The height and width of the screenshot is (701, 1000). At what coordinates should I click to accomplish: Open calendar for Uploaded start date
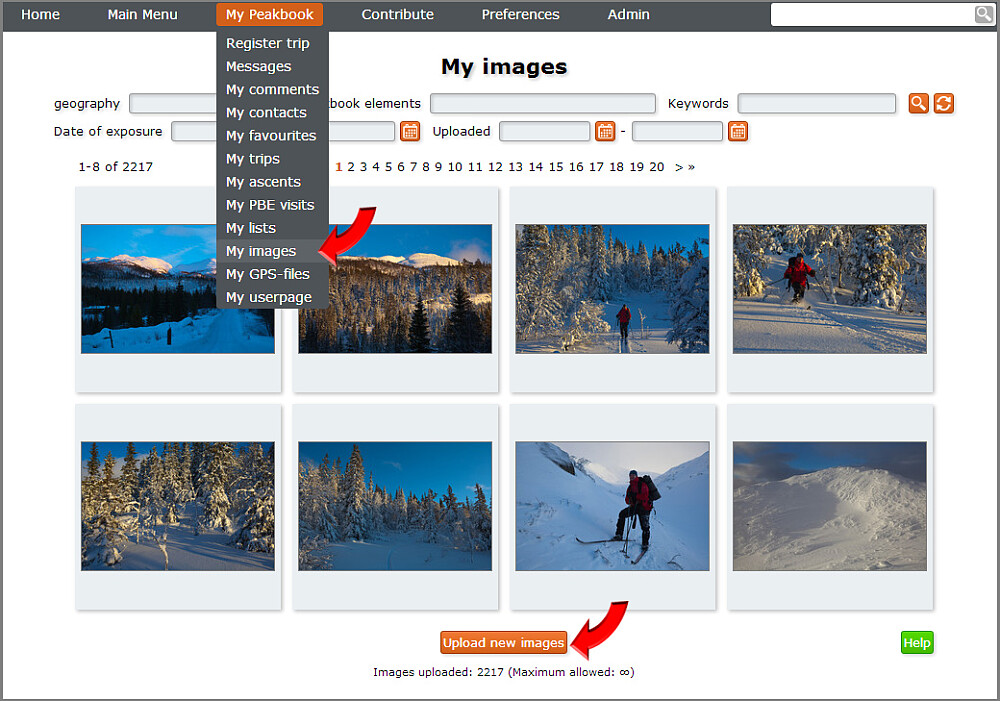605,131
